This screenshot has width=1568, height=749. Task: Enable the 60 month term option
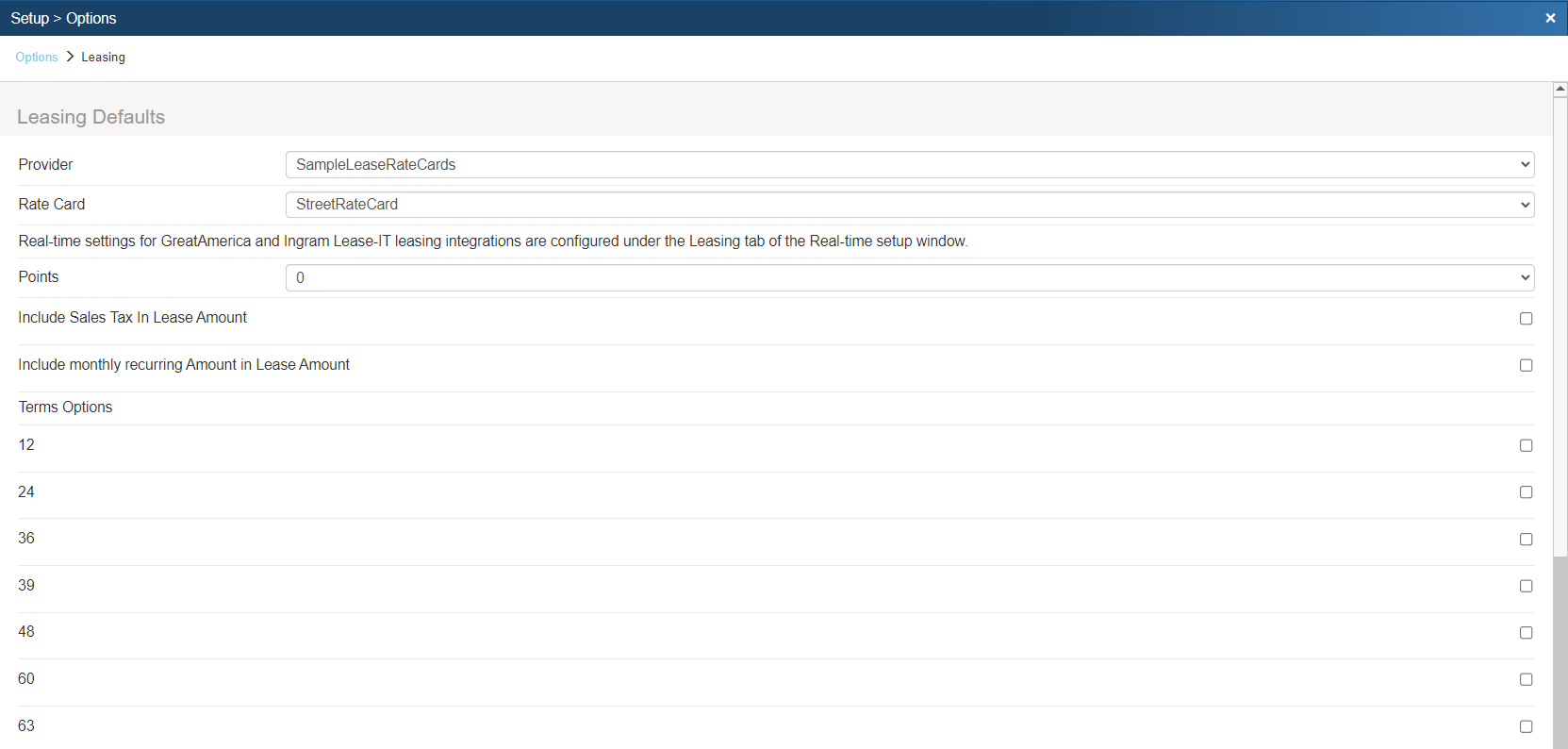click(1526, 679)
